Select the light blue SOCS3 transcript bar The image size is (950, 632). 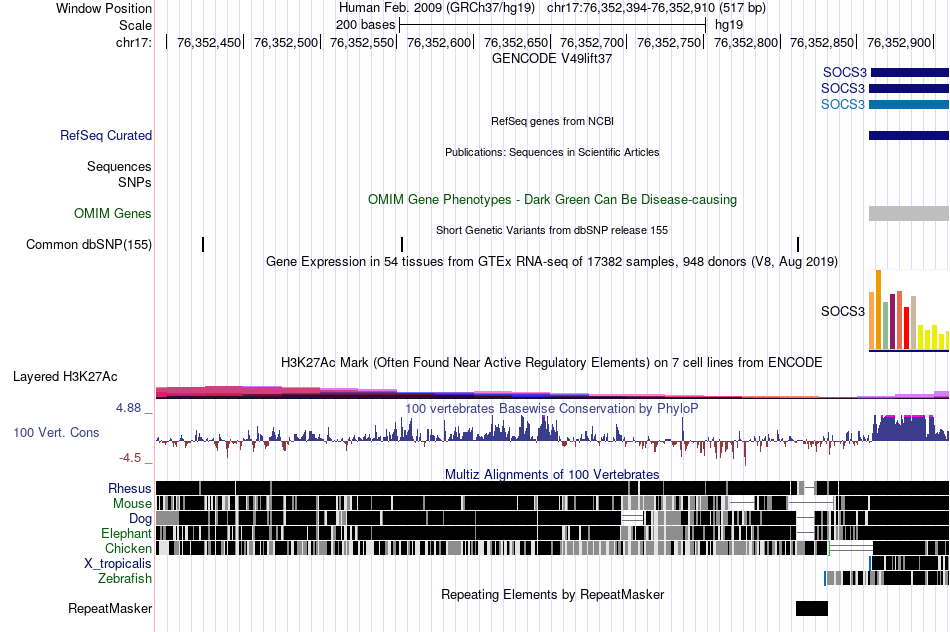(909, 104)
